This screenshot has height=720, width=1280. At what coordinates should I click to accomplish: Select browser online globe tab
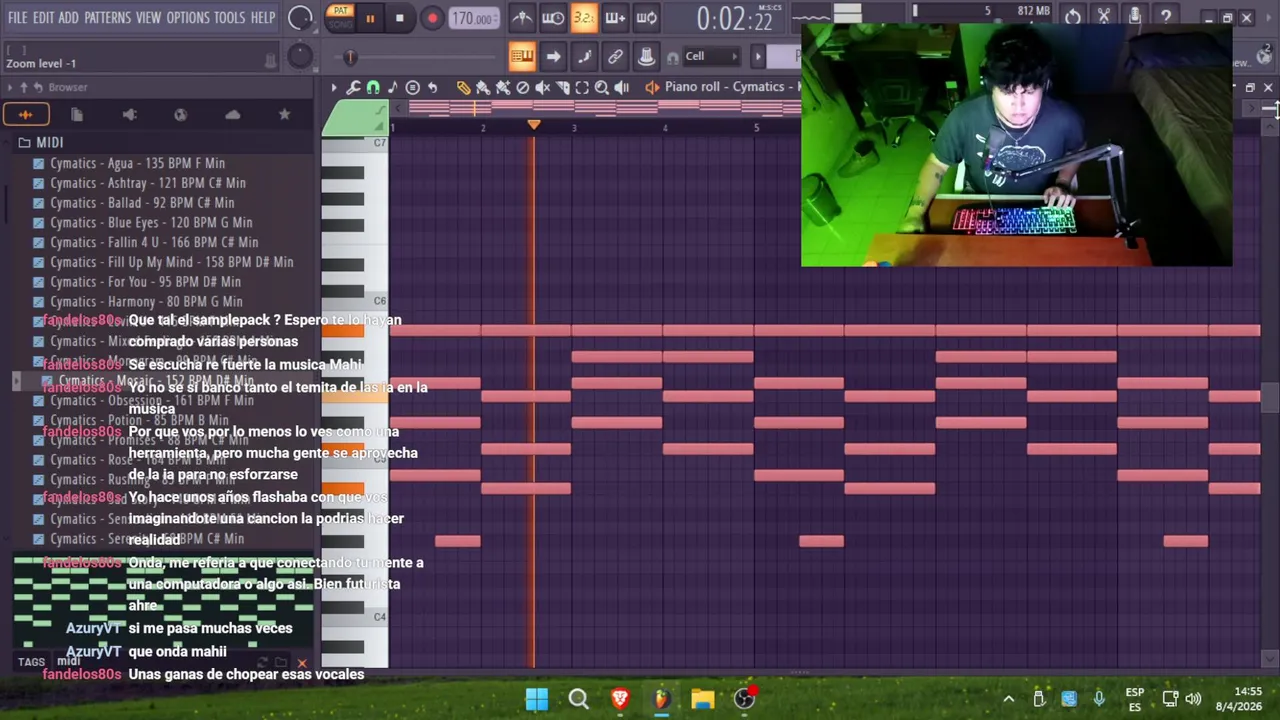pos(181,115)
